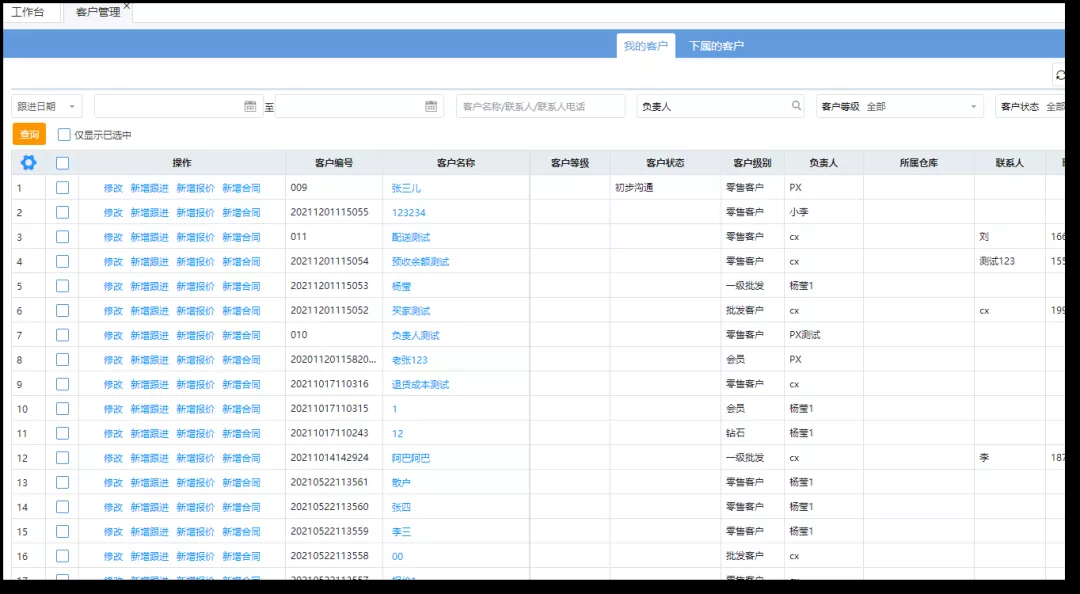The height and width of the screenshot is (594, 1080).
Task: Open customer name link 李三
Action: [x=401, y=532]
